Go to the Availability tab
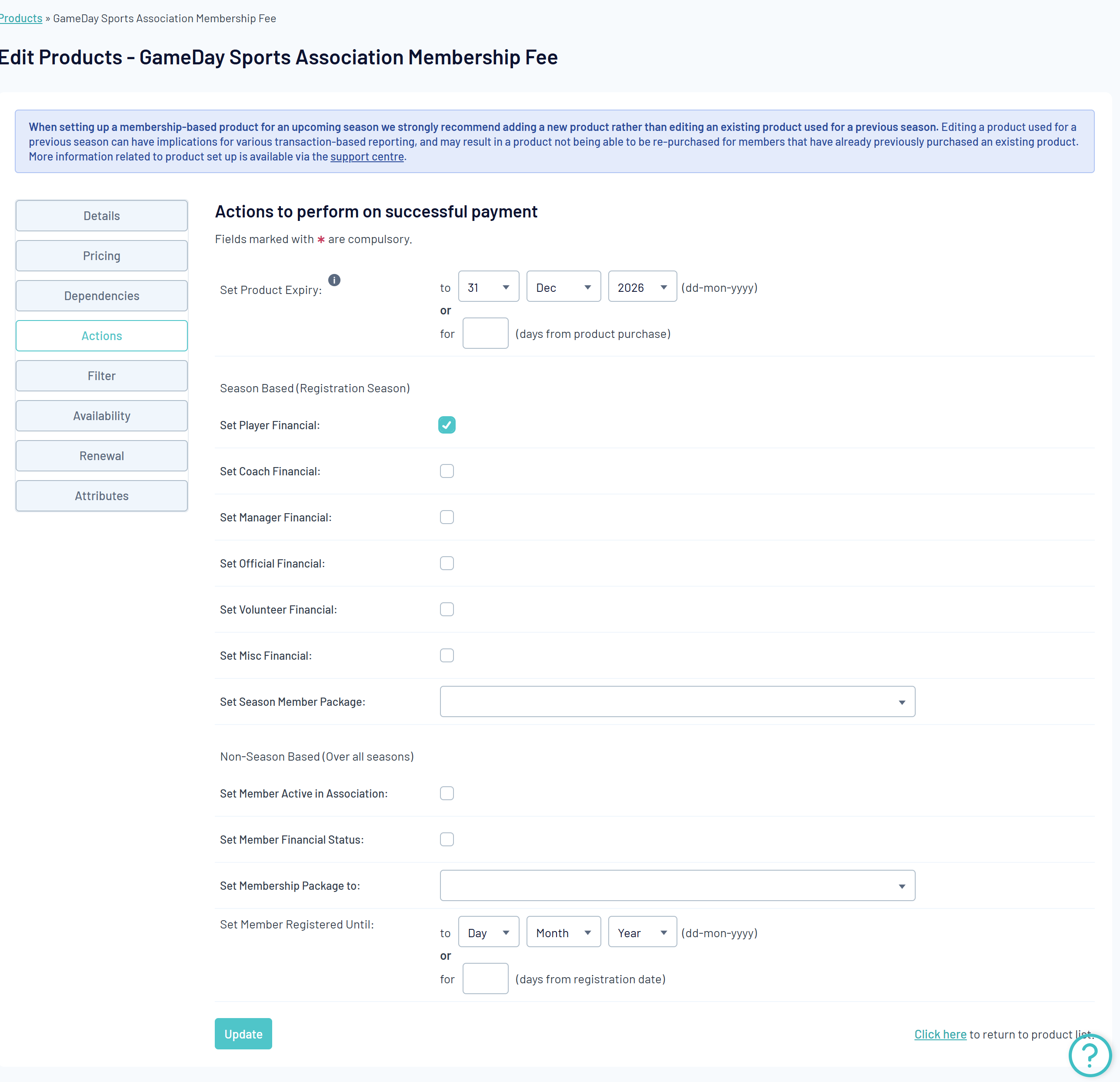Image resolution: width=1120 pixels, height=1082 pixels. point(102,416)
